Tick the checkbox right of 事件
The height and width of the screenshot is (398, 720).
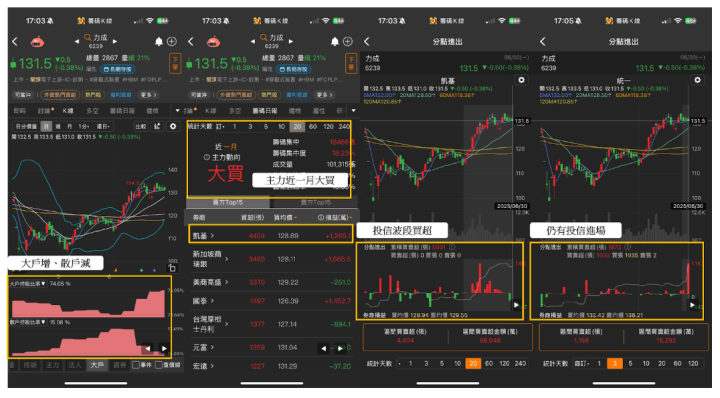[159, 365]
